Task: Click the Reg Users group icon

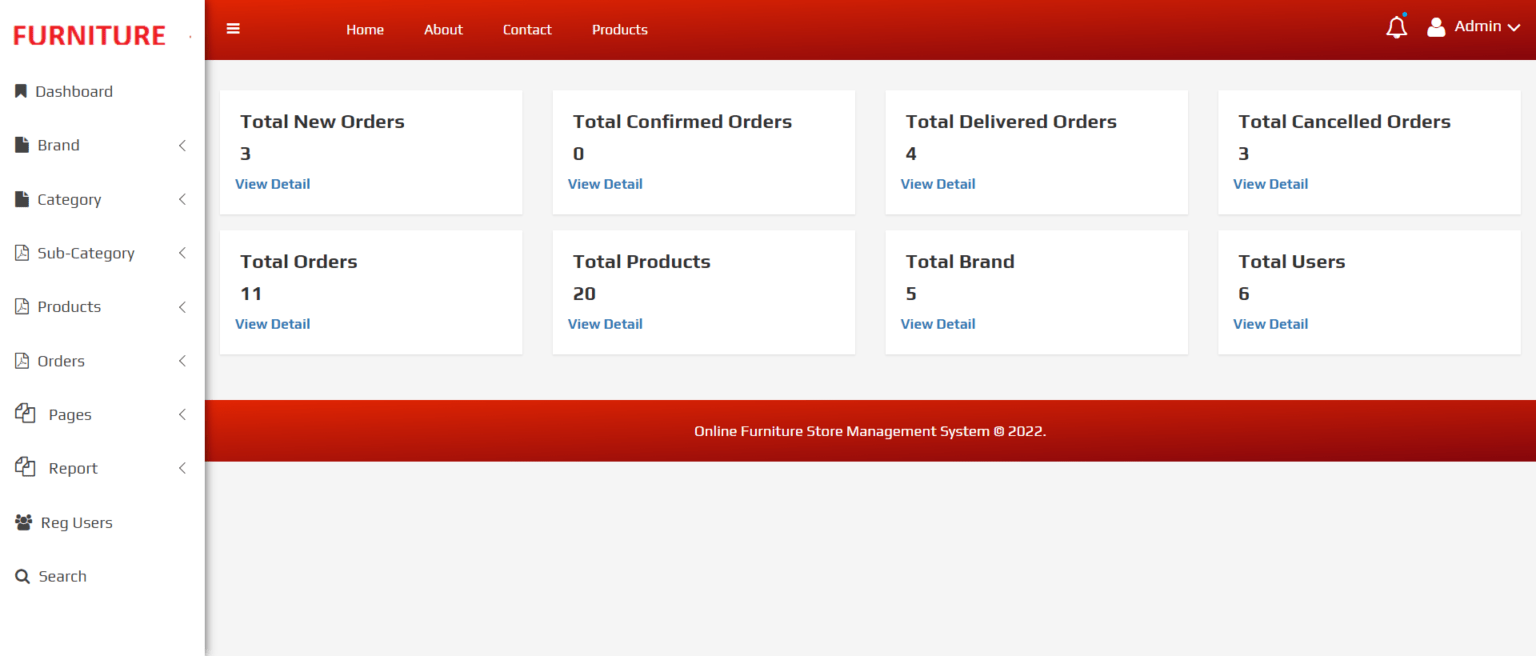Action: coord(21,522)
